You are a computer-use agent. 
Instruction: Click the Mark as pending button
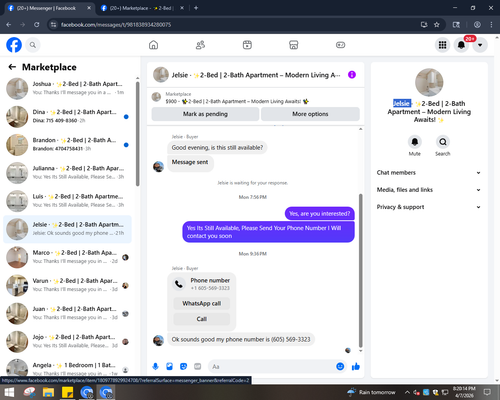coord(205,114)
